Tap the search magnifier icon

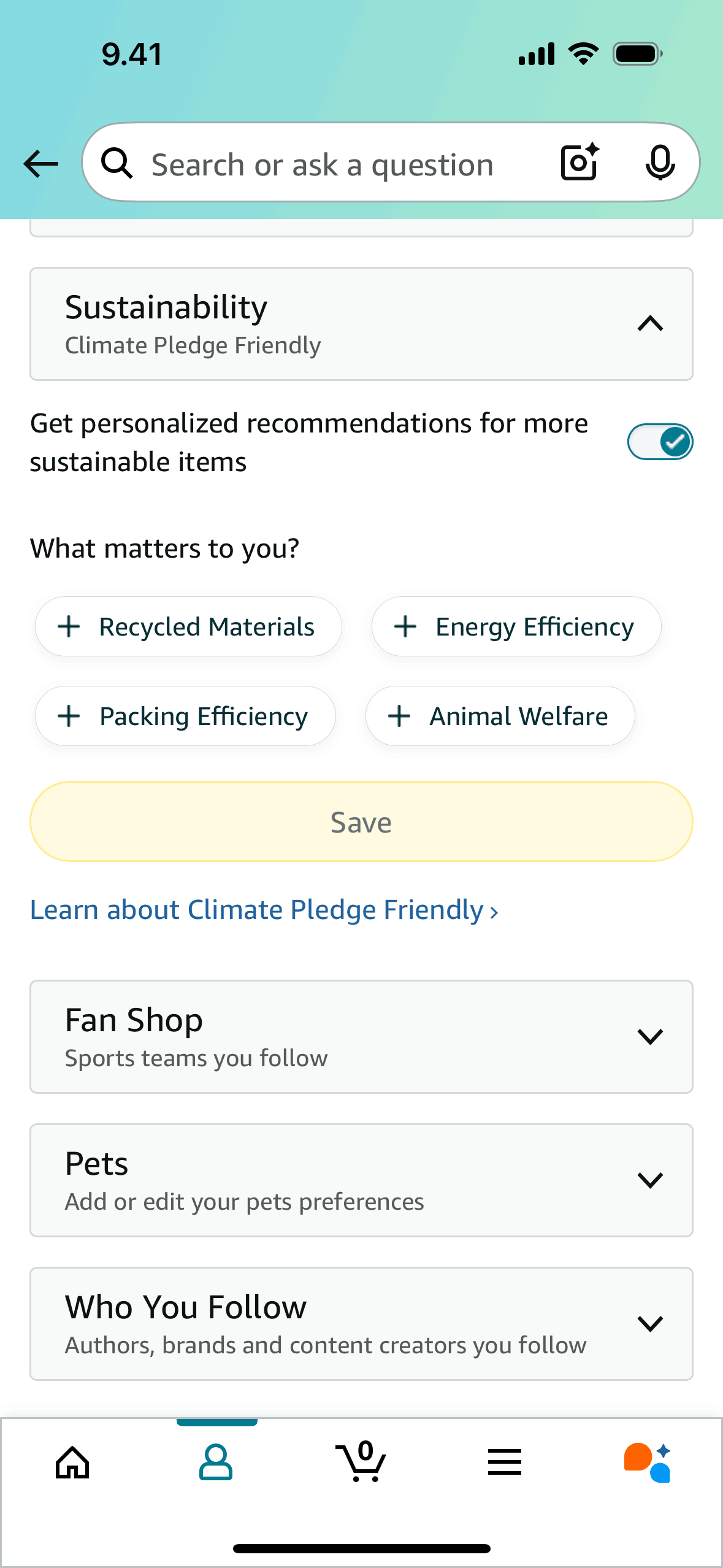pyautogui.click(x=117, y=164)
